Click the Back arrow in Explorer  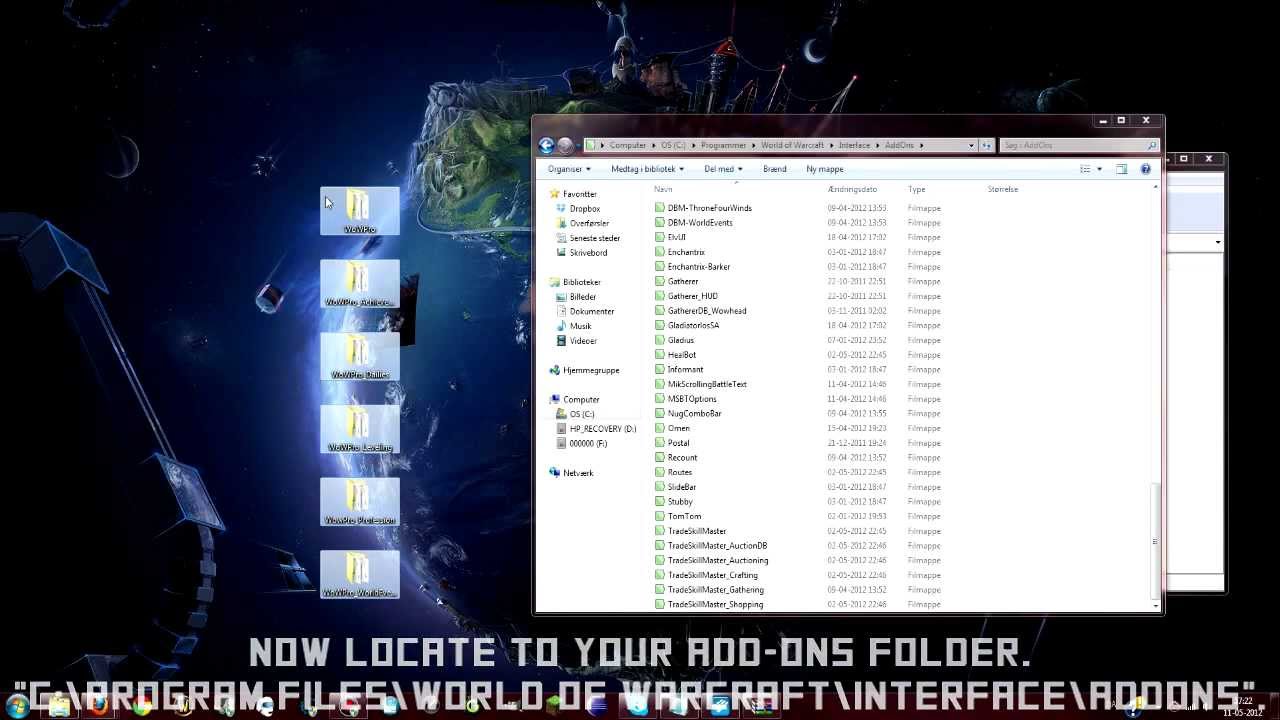pyautogui.click(x=546, y=145)
